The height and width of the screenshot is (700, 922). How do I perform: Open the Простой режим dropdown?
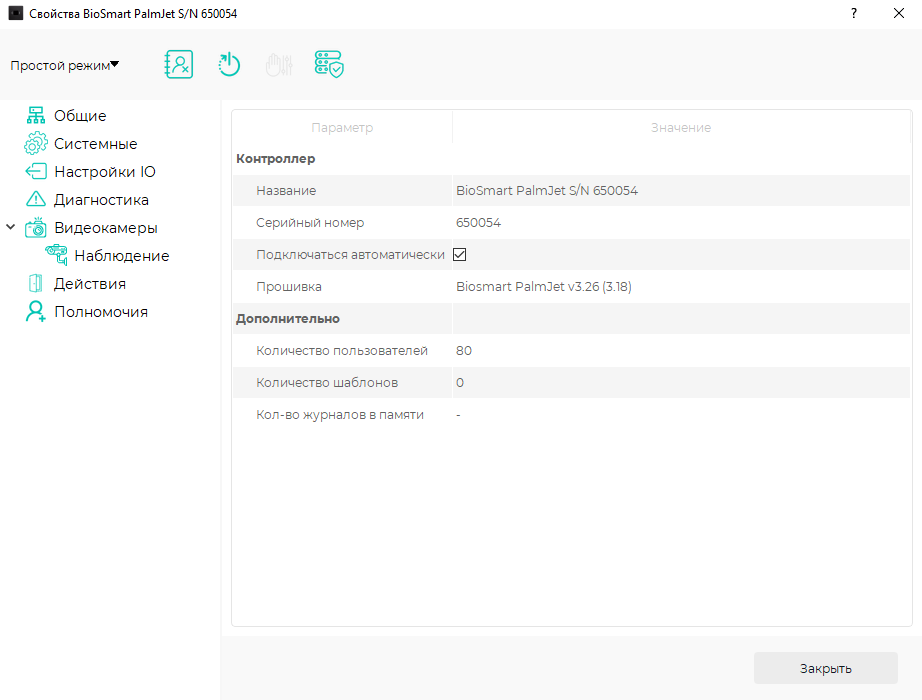(65, 65)
